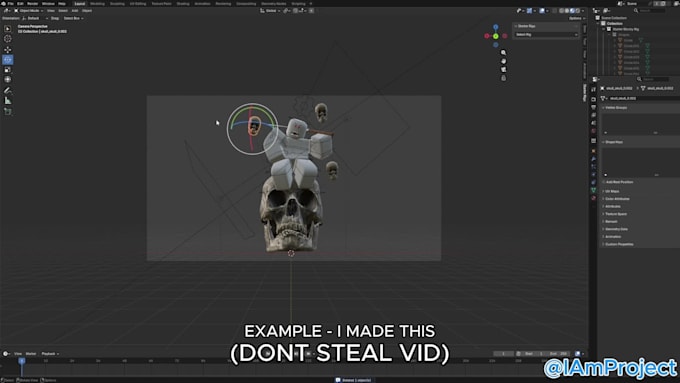Select the Add Cube tool
680x383 pixels.
click(8, 111)
